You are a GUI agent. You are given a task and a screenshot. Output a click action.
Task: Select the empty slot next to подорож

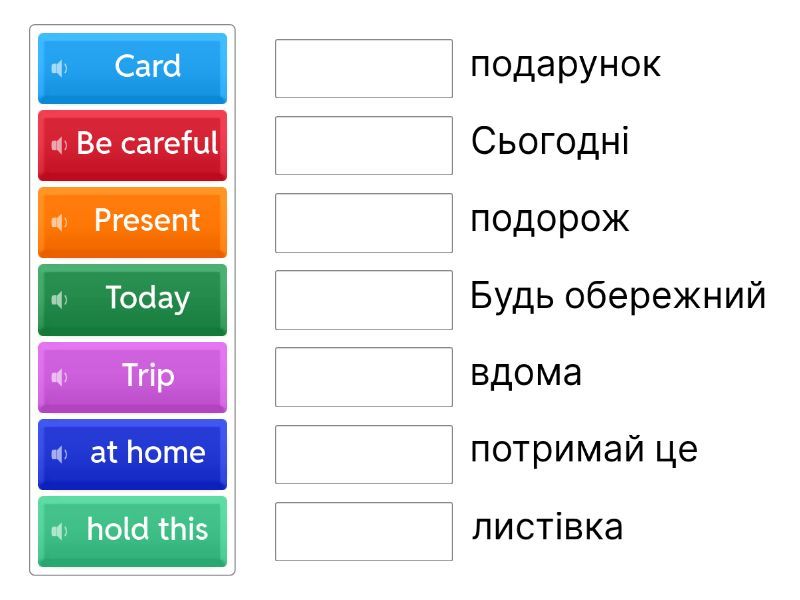(364, 222)
